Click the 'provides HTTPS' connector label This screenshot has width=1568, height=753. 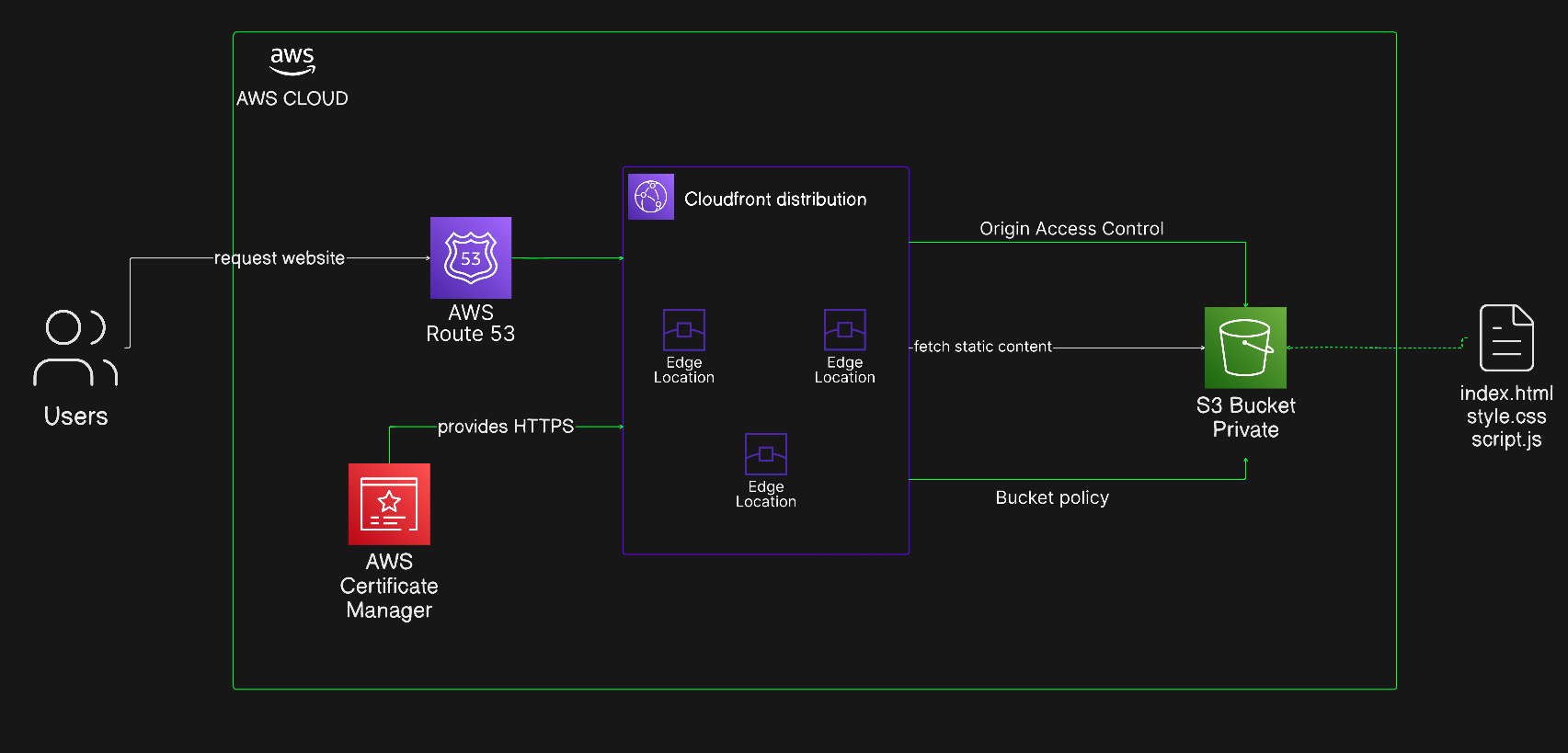click(x=506, y=427)
